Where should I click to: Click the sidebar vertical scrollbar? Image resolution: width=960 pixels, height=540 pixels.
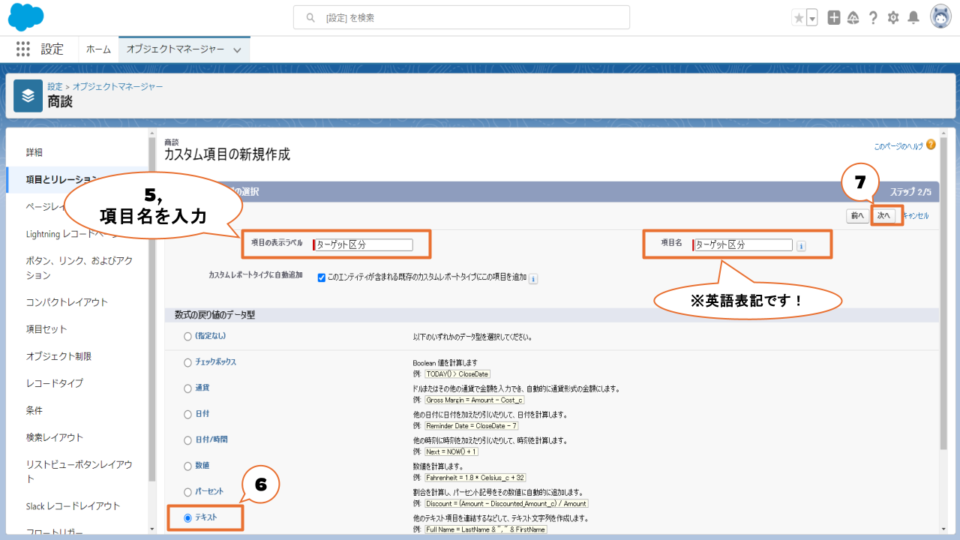(x=152, y=309)
